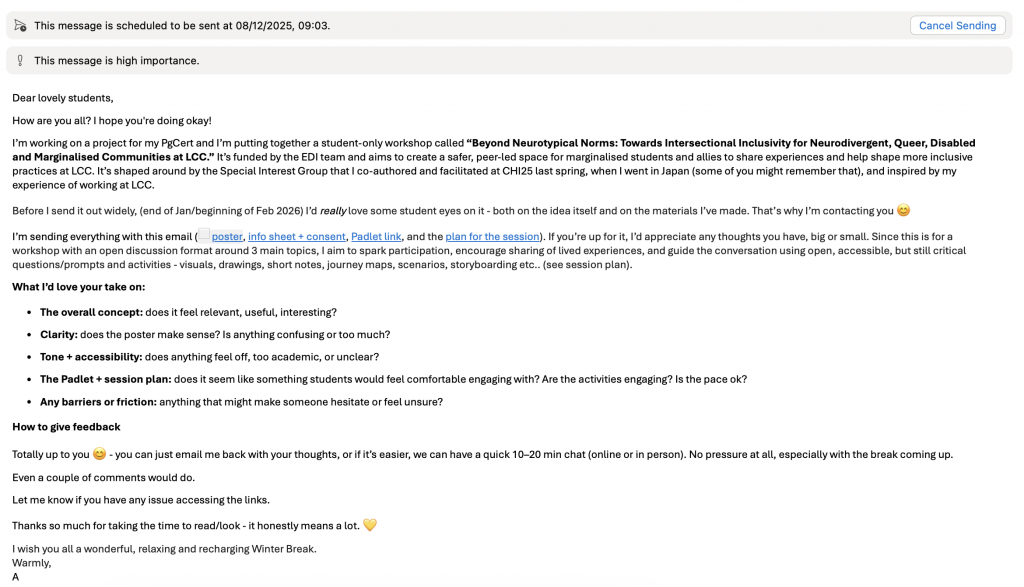Open the info sheet + consent link

pos(296,237)
